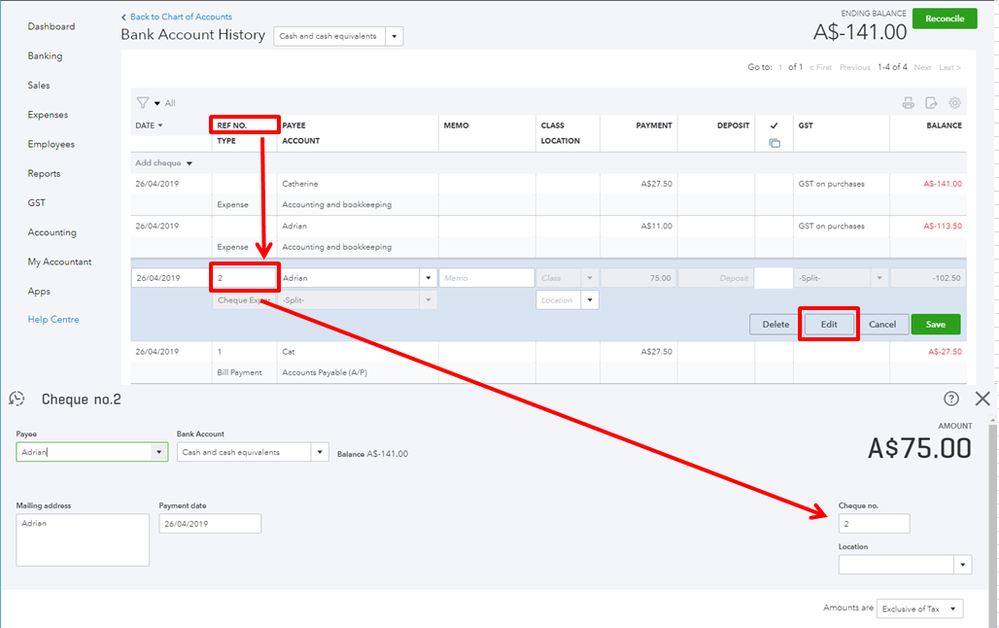Screen dimensions: 999x628
Task: Open Employees in the sidebar
Action: 51,144
